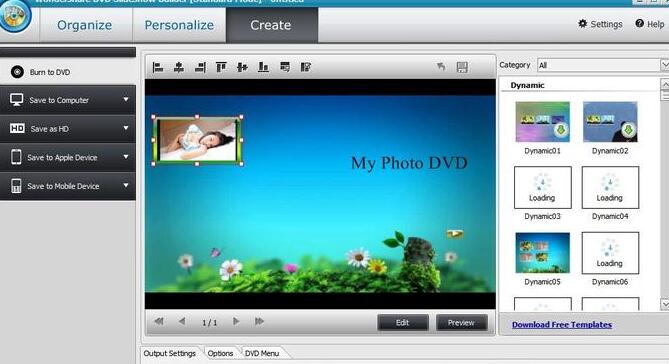Click the Edit button
Viewport: 669px width, 364px height.
(x=403, y=323)
